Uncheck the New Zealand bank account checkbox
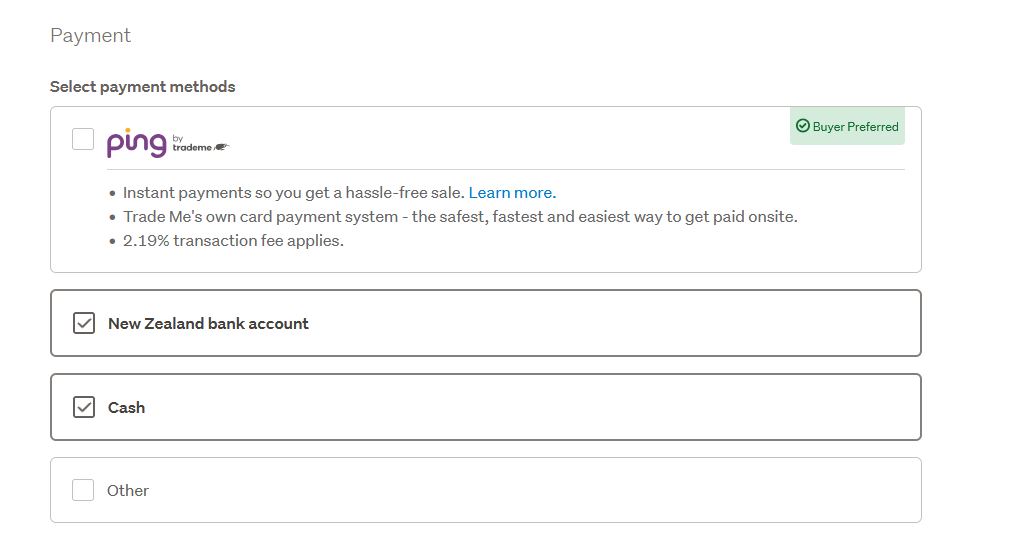The image size is (1029, 546). pyautogui.click(x=84, y=323)
